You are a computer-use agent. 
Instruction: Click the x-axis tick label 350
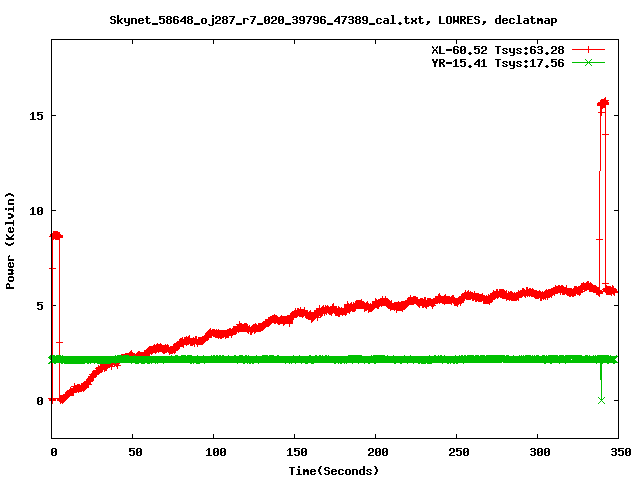tap(620, 452)
